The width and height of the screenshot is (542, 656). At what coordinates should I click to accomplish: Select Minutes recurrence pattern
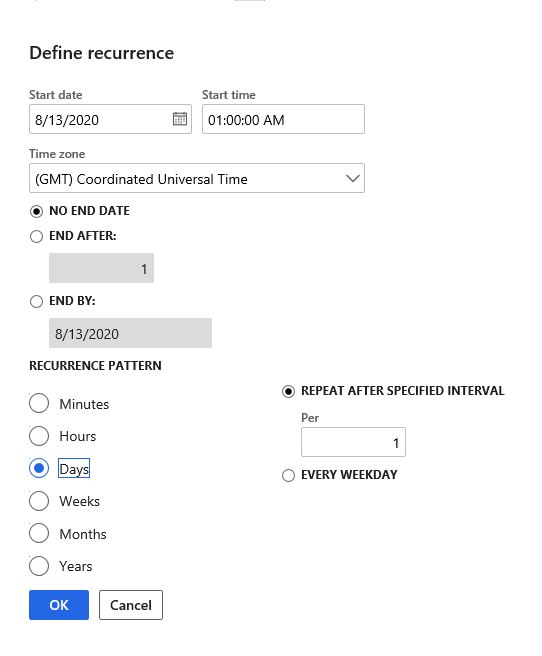(x=39, y=403)
